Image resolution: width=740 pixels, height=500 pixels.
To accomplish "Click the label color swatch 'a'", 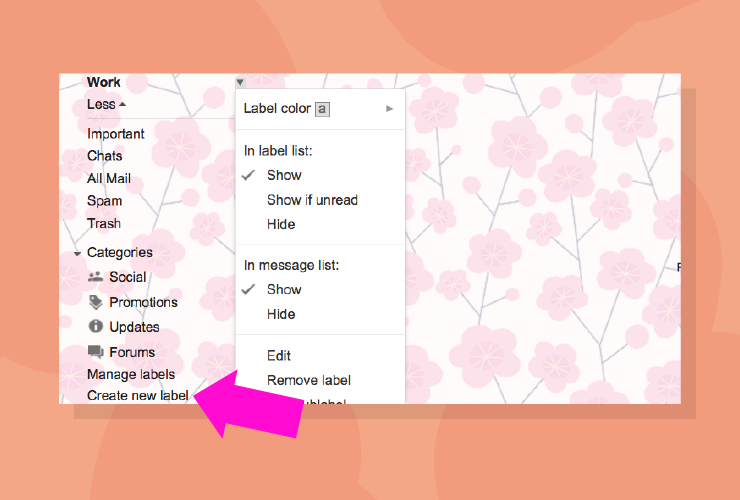I will tap(322, 109).
